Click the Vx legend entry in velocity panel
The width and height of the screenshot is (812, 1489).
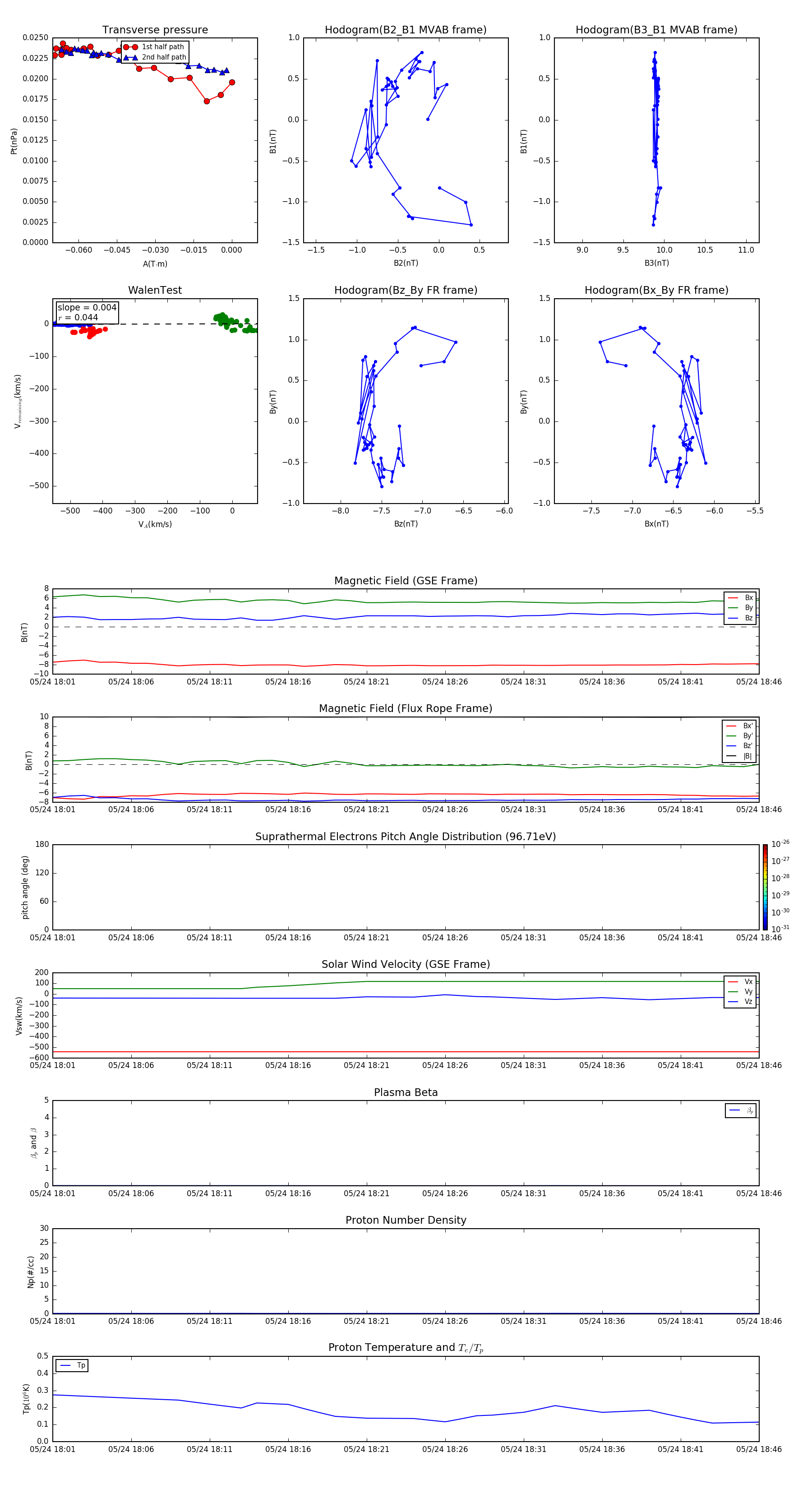[x=740, y=981]
